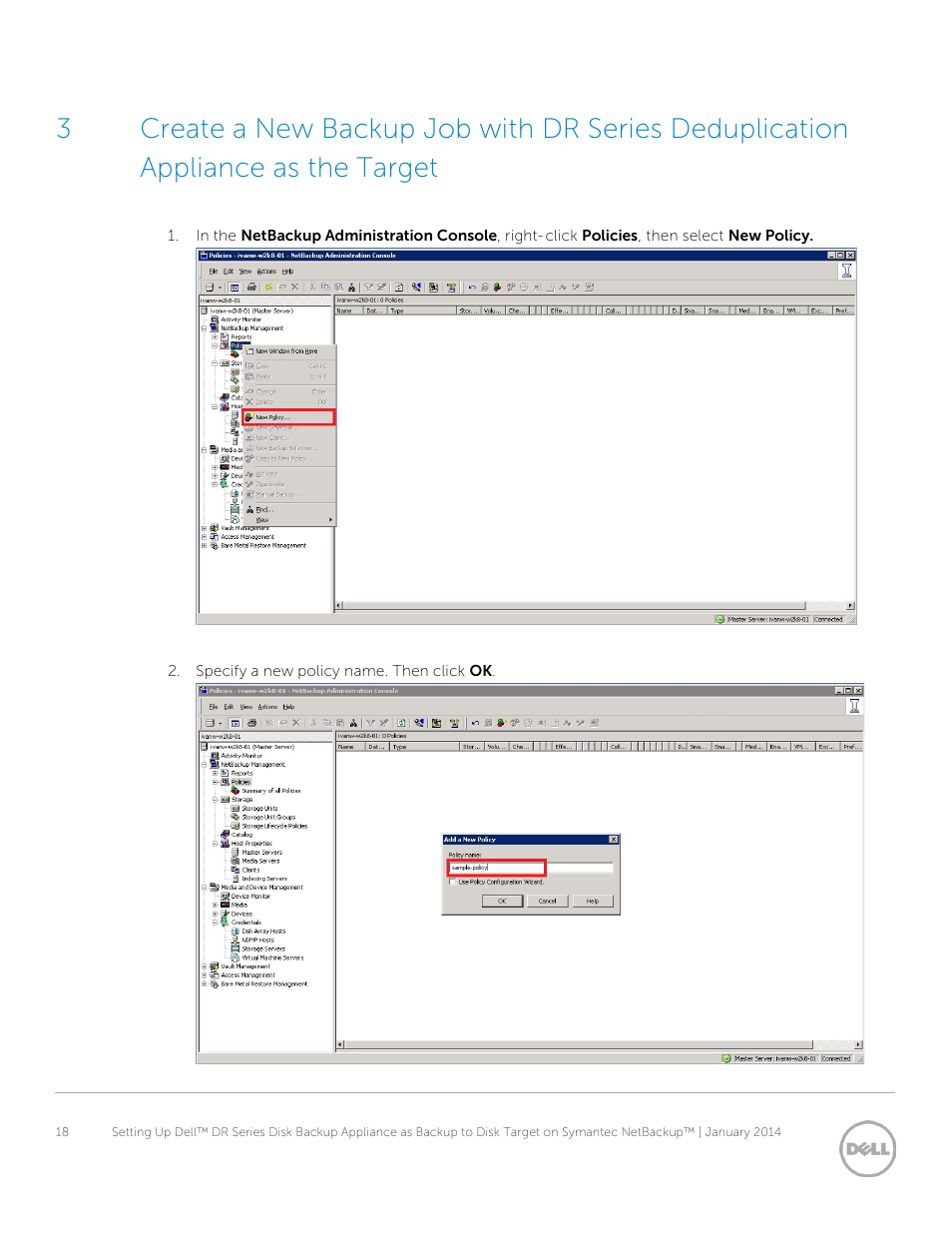
Task: Expand Access Management in step 2 console tree
Action: pyautogui.click(x=205, y=975)
